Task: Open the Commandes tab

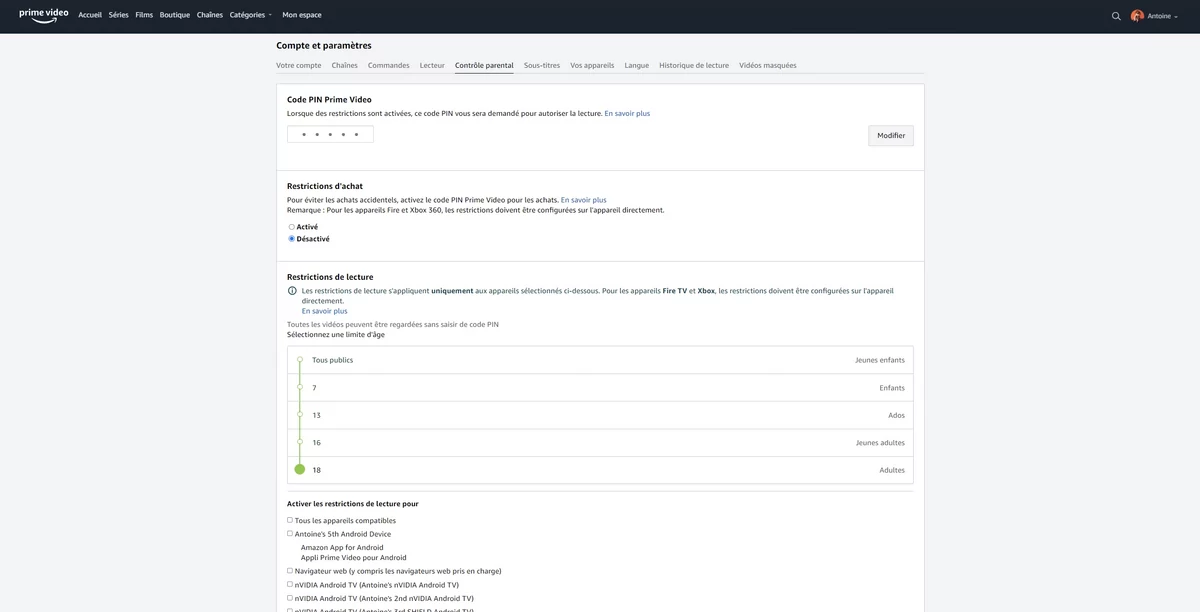Action: point(389,65)
